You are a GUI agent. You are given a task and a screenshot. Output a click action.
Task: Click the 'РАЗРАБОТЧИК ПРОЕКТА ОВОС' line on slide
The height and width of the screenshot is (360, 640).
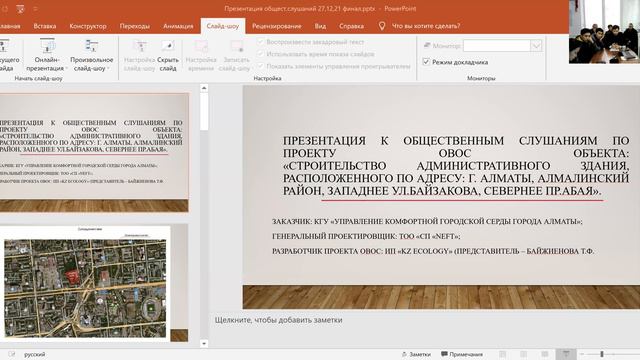[433, 251]
